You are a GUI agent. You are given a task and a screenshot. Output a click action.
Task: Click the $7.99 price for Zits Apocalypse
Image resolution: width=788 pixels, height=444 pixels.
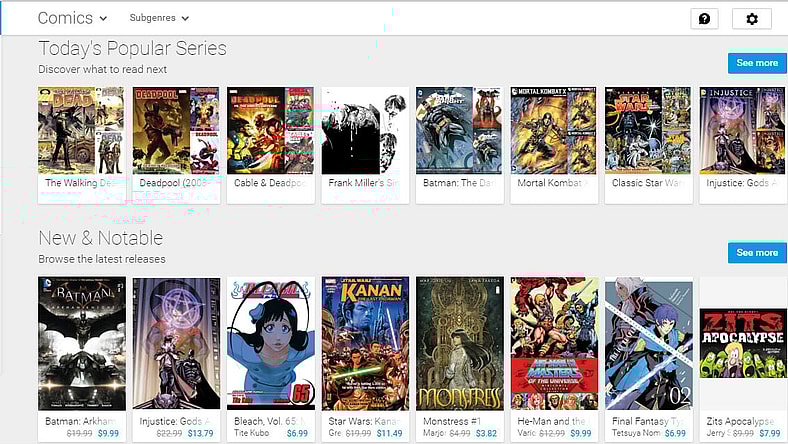(x=769, y=433)
